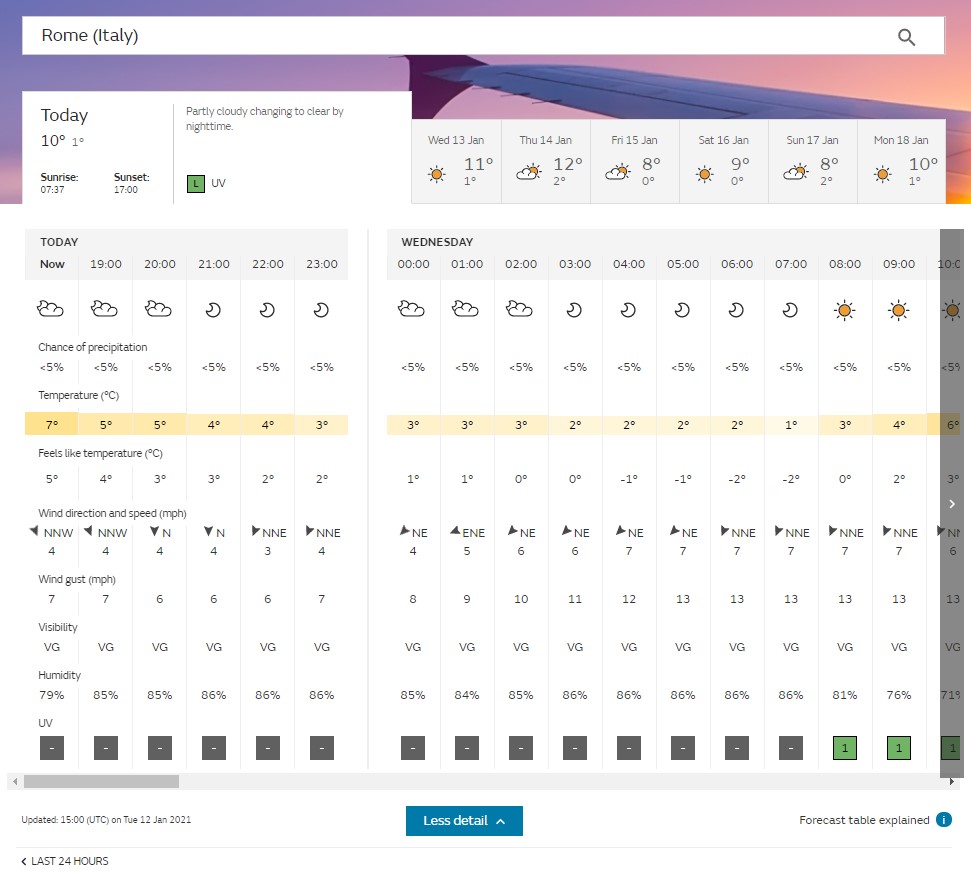
Task: Click the sunrise sun icon at 08:00 Wednesday
Action: [845, 309]
